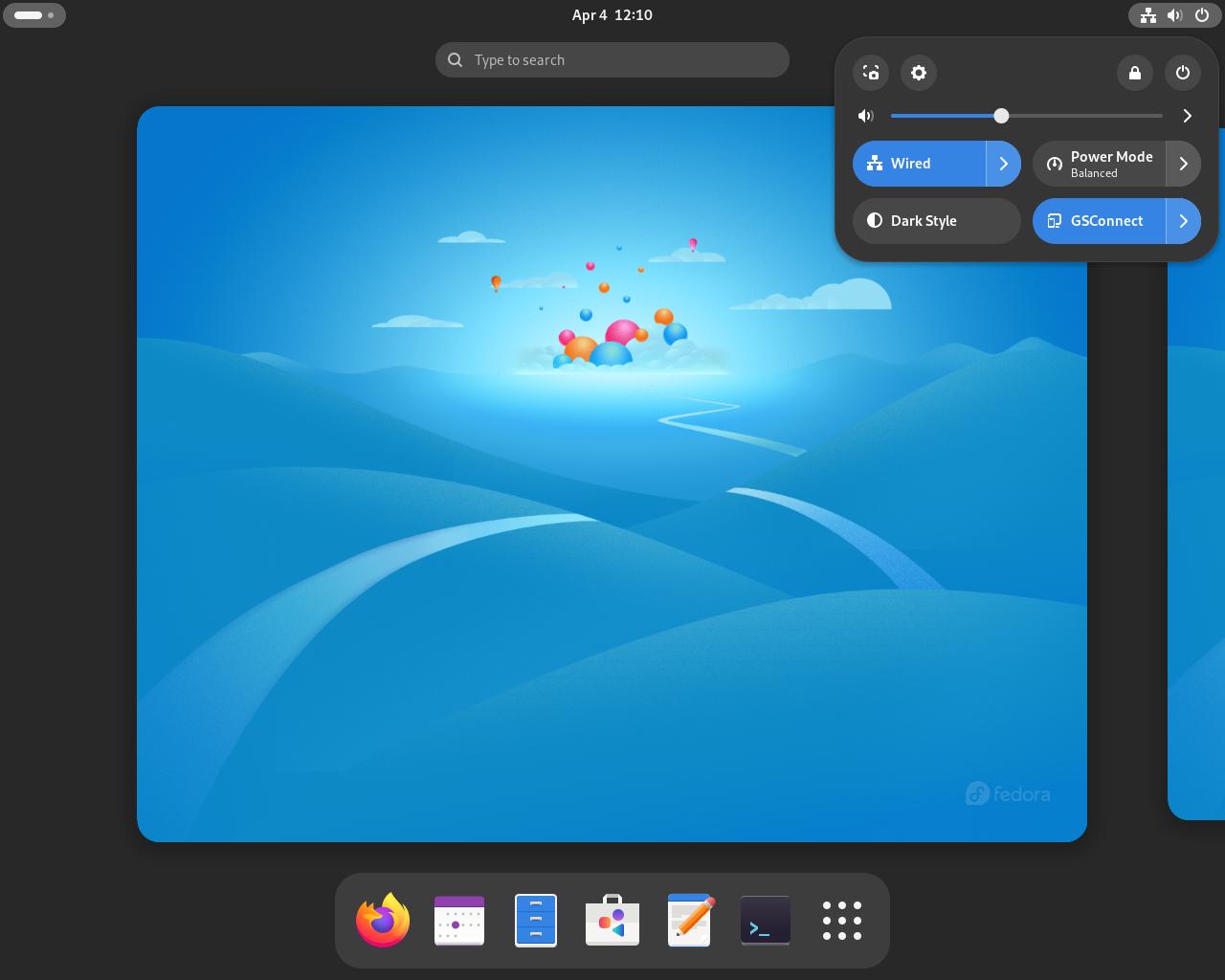Take a screenshot from quick settings
This screenshot has height=980, width=1225.
[871, 73]
